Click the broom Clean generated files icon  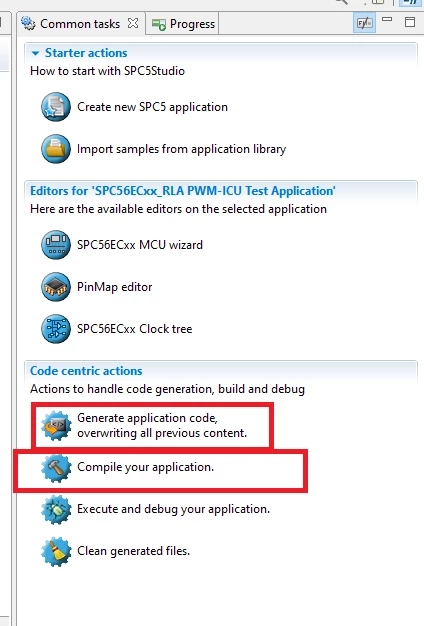(56, 551)
